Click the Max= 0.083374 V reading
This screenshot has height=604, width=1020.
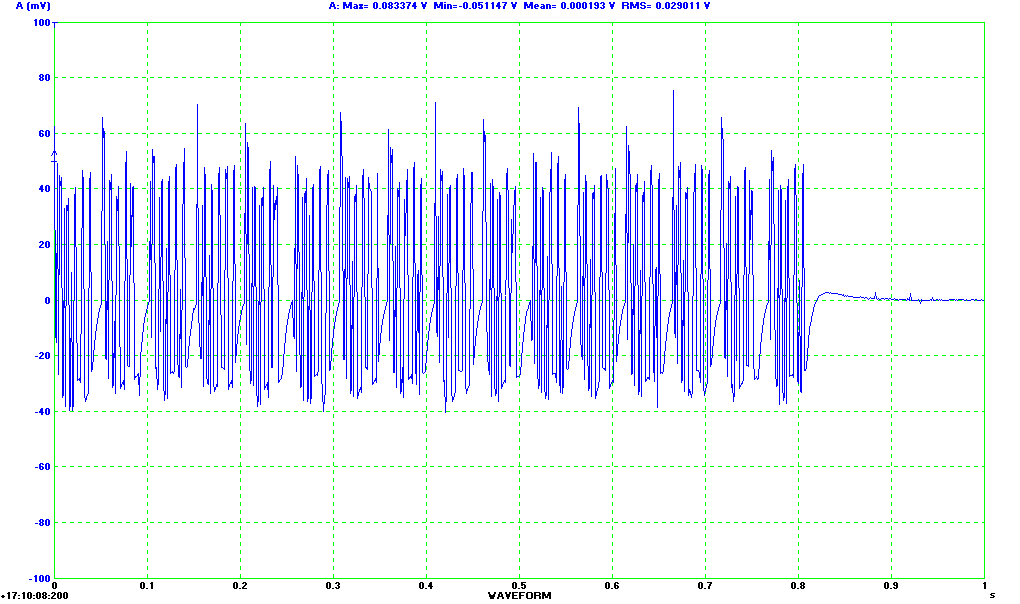[x=385, y=6]
